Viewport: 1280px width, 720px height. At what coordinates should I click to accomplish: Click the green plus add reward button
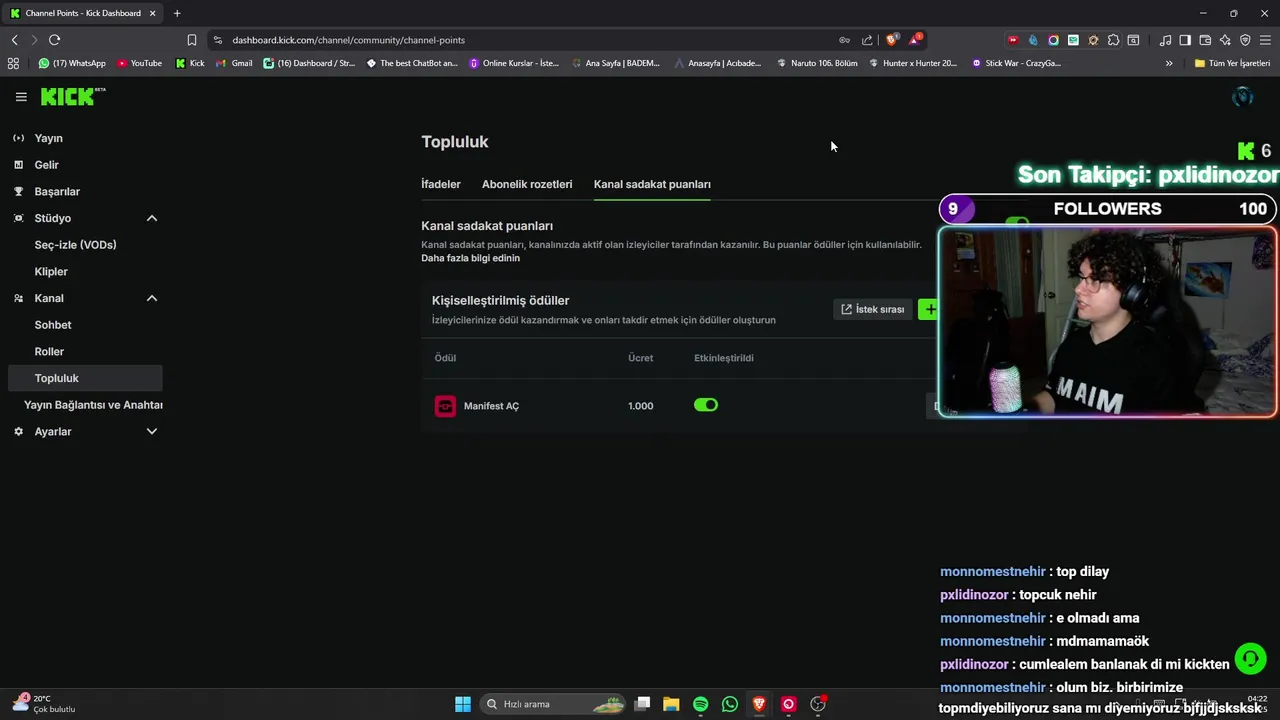pyautogui.click(x=929, y=309)
